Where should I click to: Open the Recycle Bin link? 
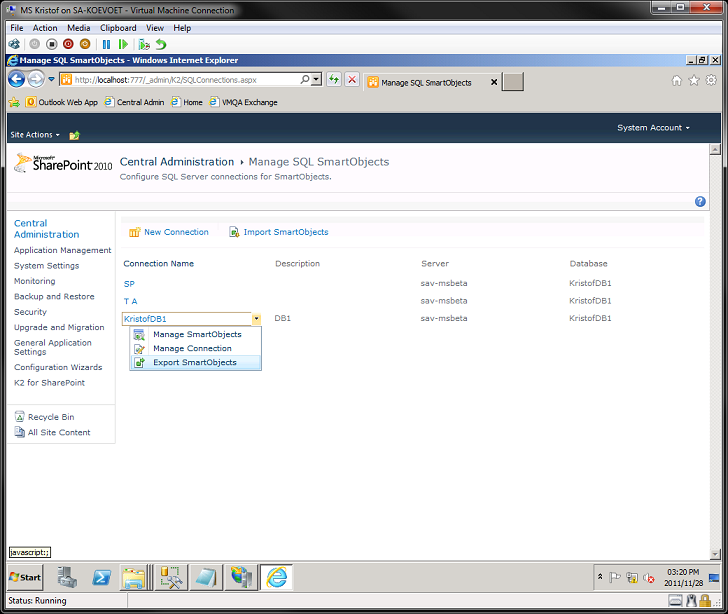click(x=45, y=417)
